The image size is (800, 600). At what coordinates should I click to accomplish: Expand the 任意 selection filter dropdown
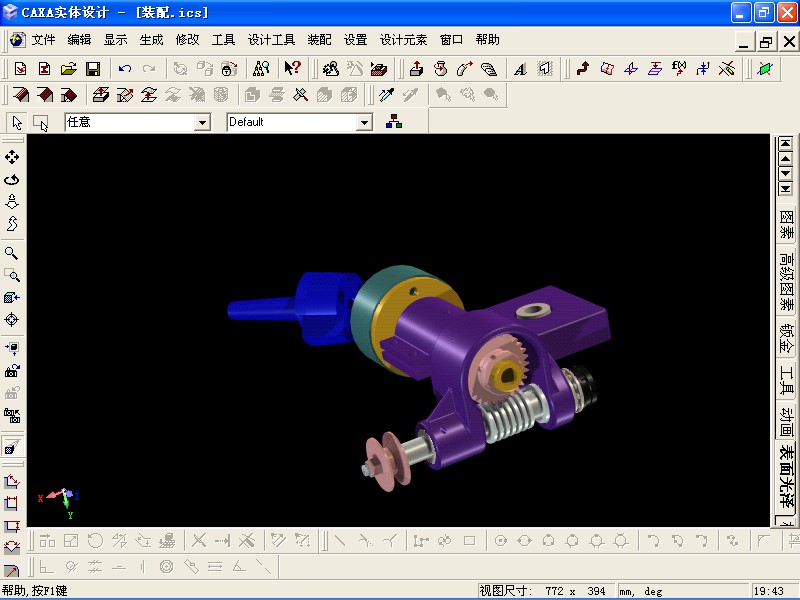point(202,122)
